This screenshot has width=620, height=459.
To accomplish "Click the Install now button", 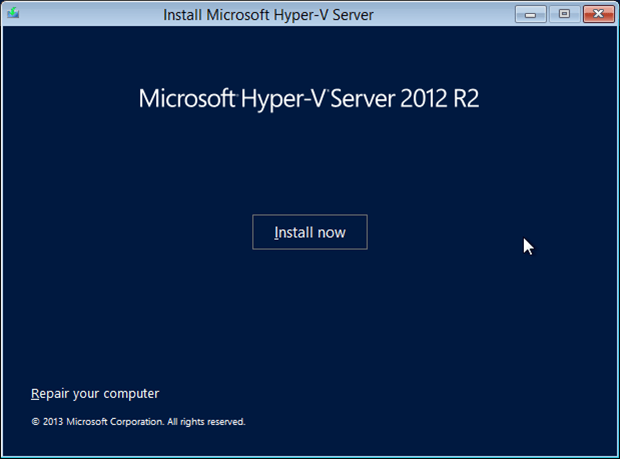I will [x=309, y=232].
